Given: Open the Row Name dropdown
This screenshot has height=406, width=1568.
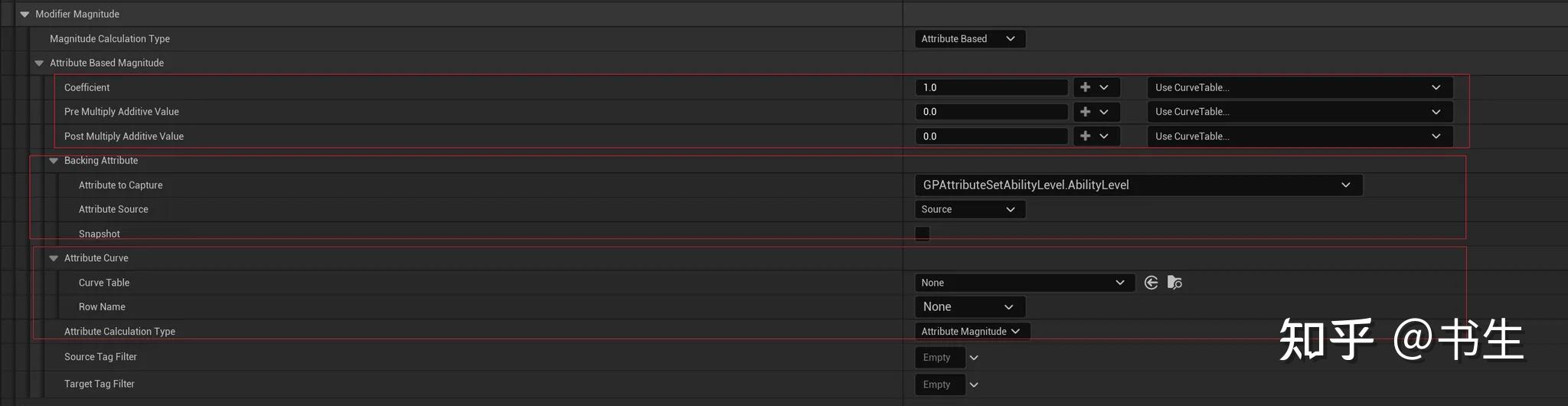Looking at the screenshot, I should pyautogui.click(x=969, y=307).
